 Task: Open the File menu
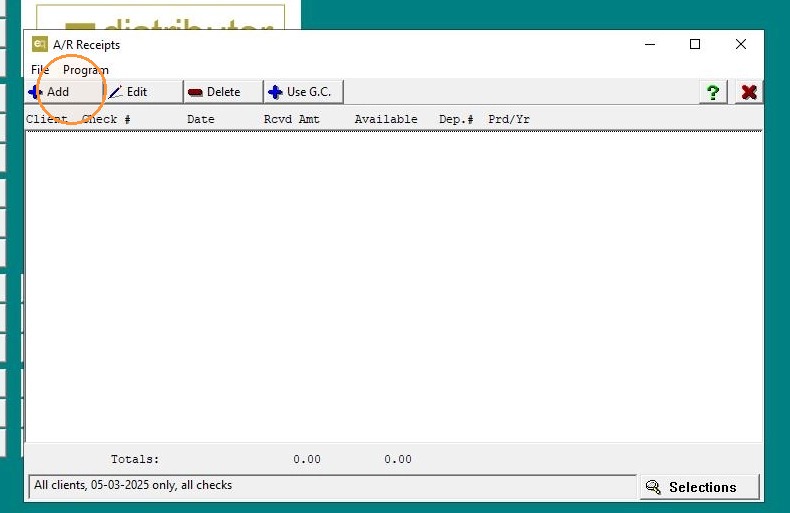(x=40, y=70)
